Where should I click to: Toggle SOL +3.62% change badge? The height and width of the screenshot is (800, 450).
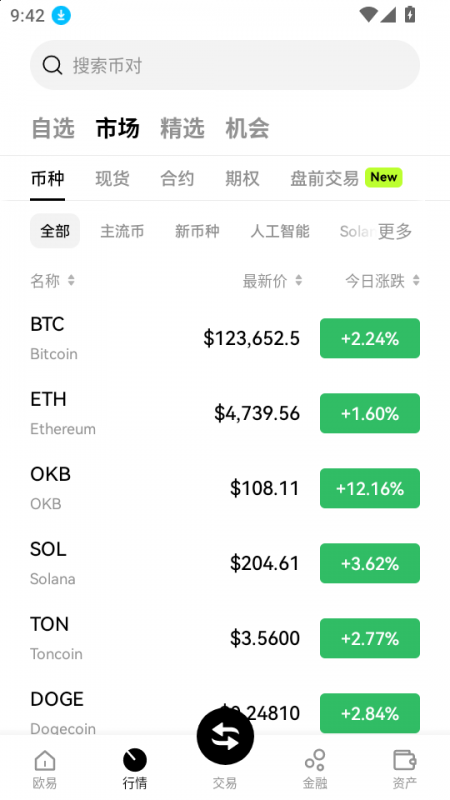point(370,563)
